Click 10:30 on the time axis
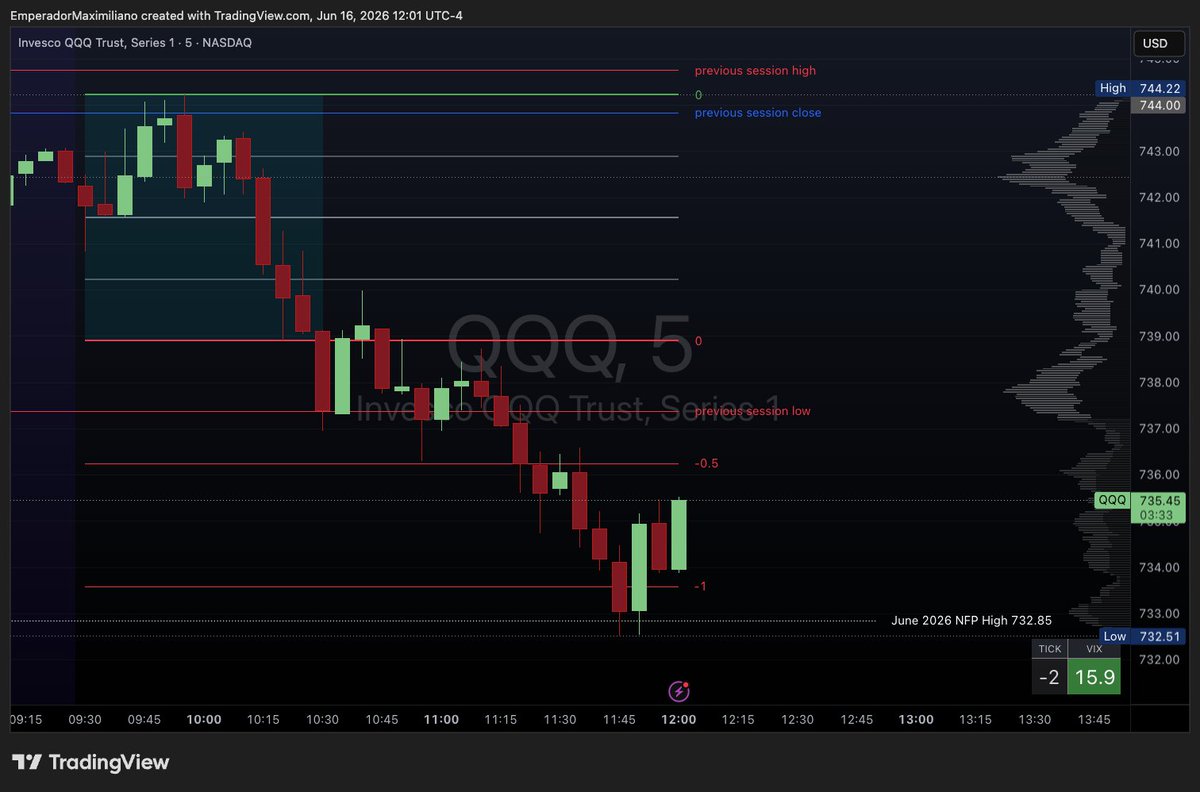 pos(322,720)
